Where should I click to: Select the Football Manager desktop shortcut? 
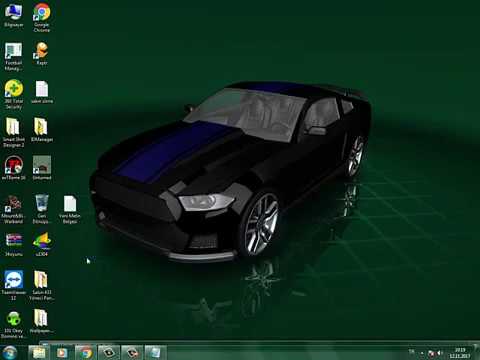click(13, 56)
